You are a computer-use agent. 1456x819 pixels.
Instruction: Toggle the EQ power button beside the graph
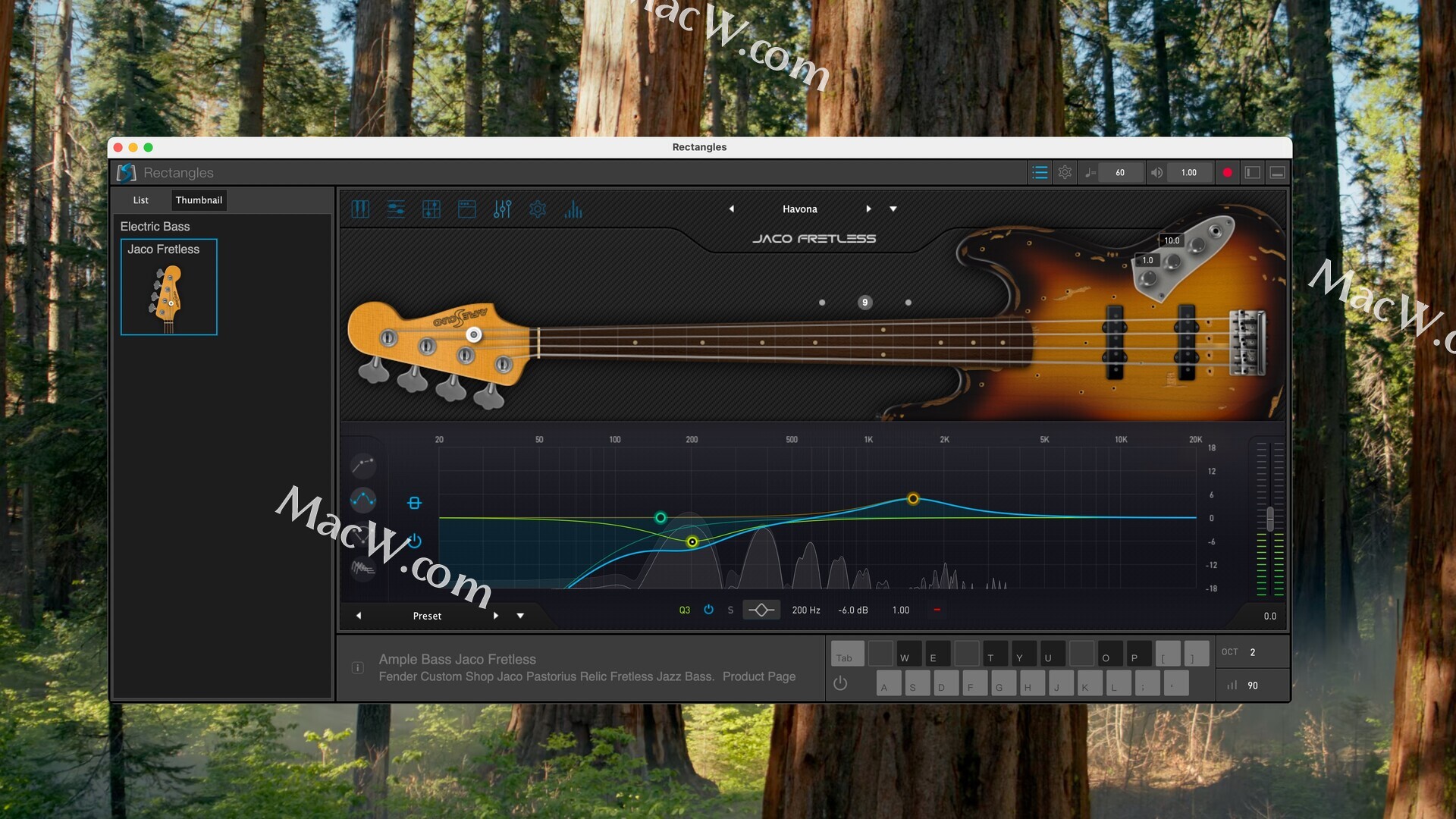(x=415, y=541)
